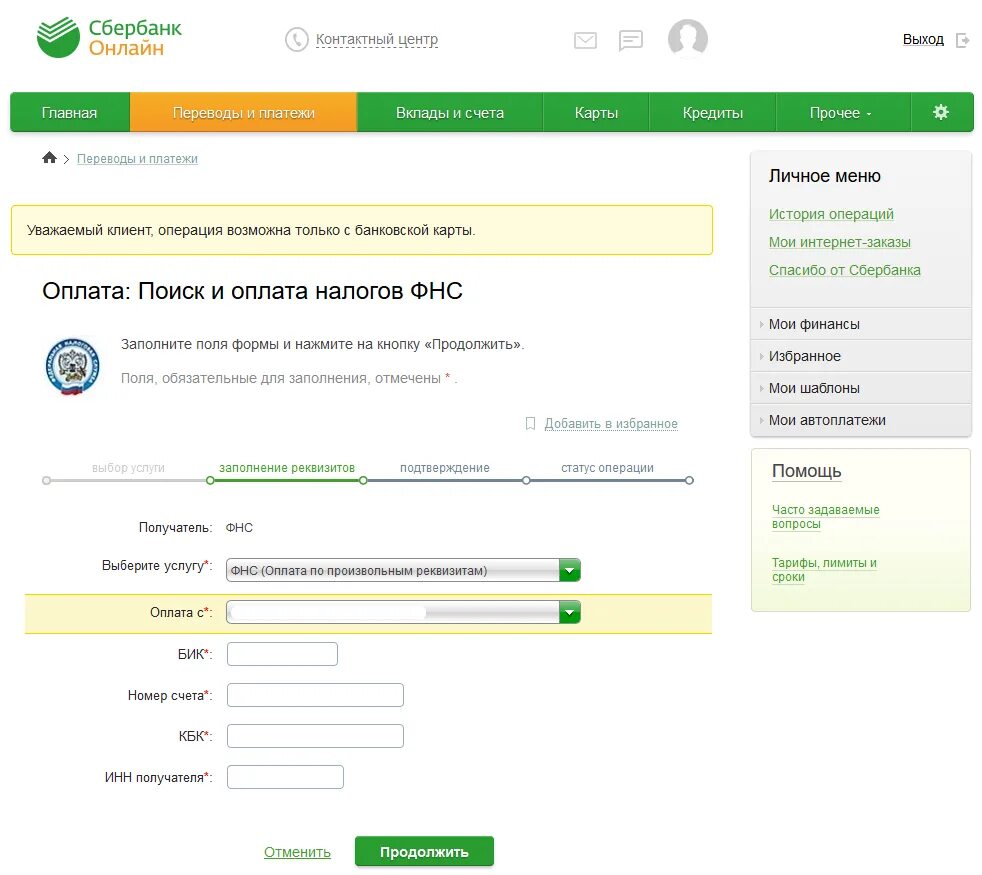The width and height of the screenshot is (982, 875).
Task: Focus the ИНН получателя input field
Action: [285, 777]
